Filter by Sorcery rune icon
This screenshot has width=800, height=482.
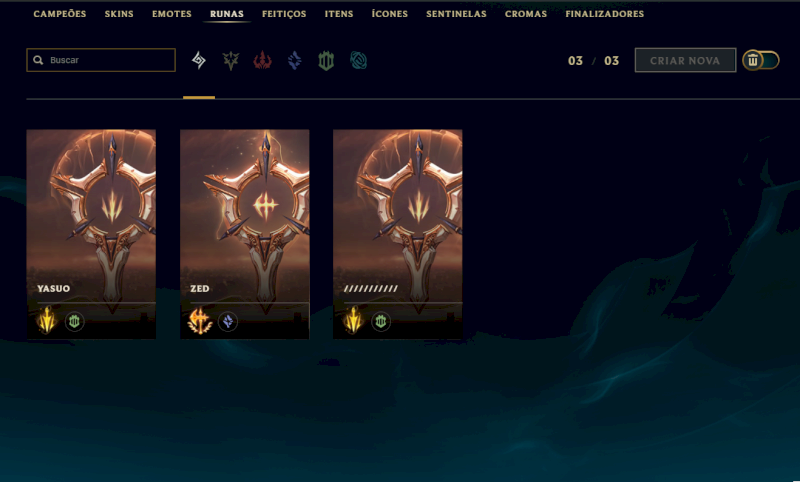(x=294, y=61)
